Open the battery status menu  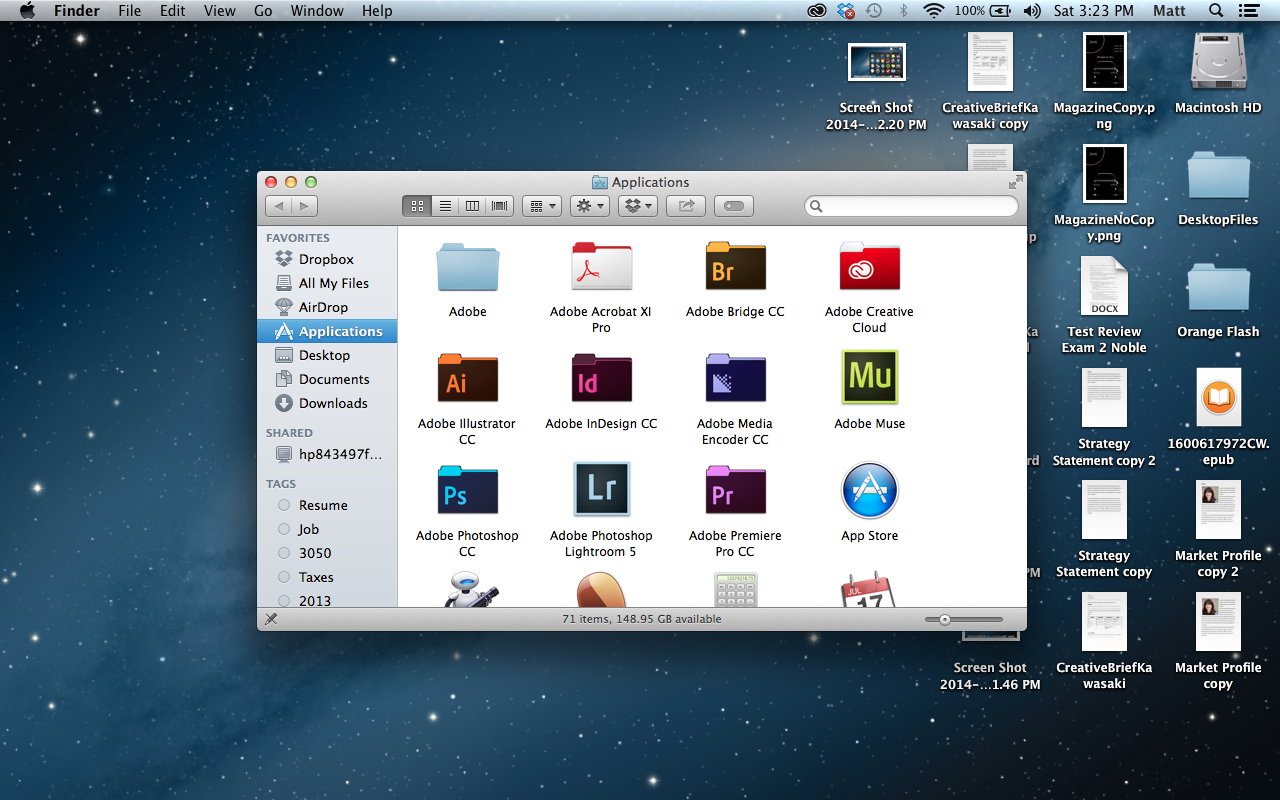[x=984, y=11]
